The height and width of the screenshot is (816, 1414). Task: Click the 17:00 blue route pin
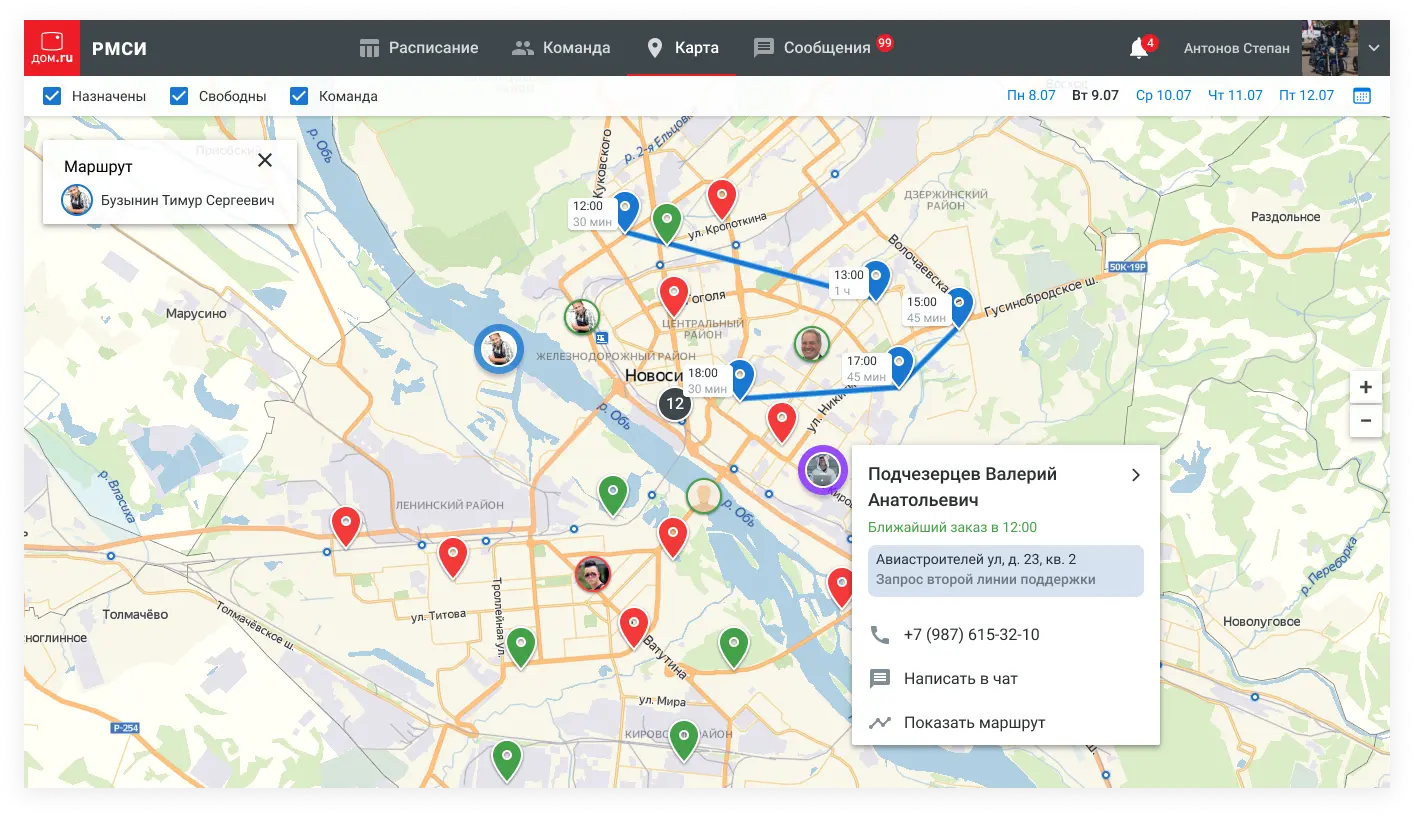[900, 366]
